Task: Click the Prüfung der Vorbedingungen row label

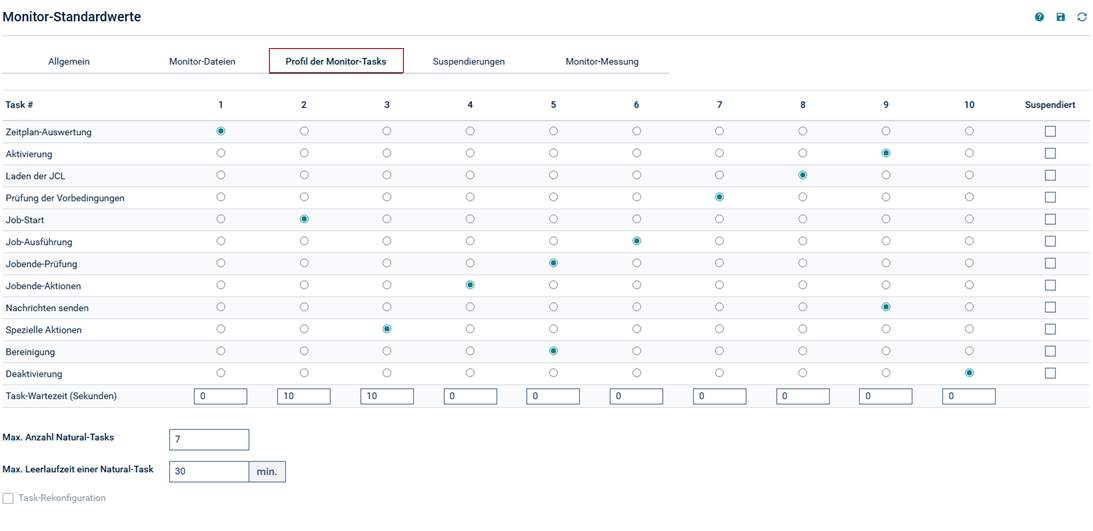Action: 65,197
